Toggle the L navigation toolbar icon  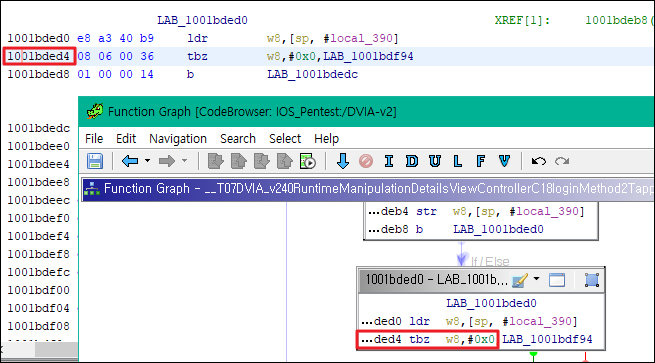tap(458, 161)
